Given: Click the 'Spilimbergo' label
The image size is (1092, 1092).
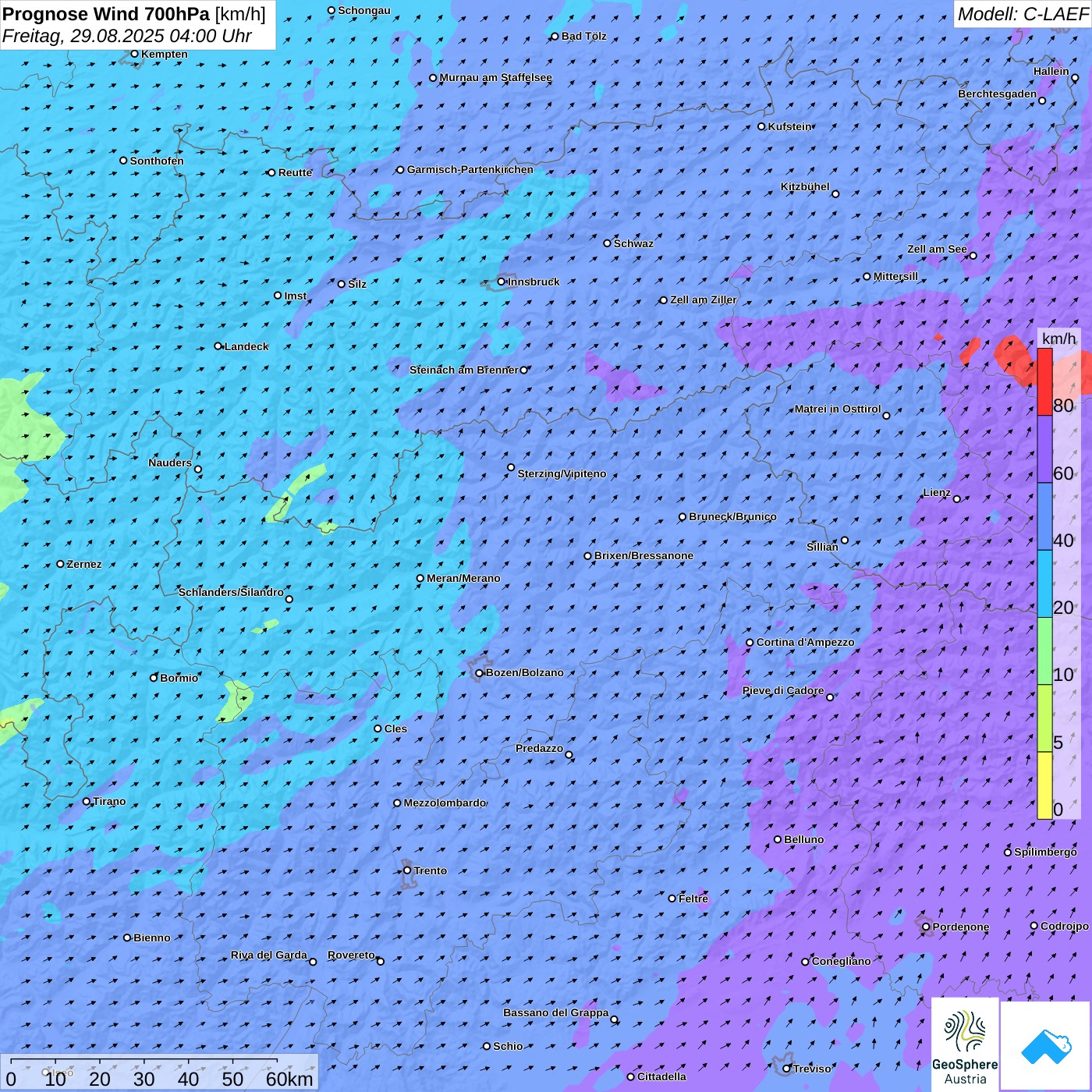Looking at the screenshot, I should point(1045,852).
